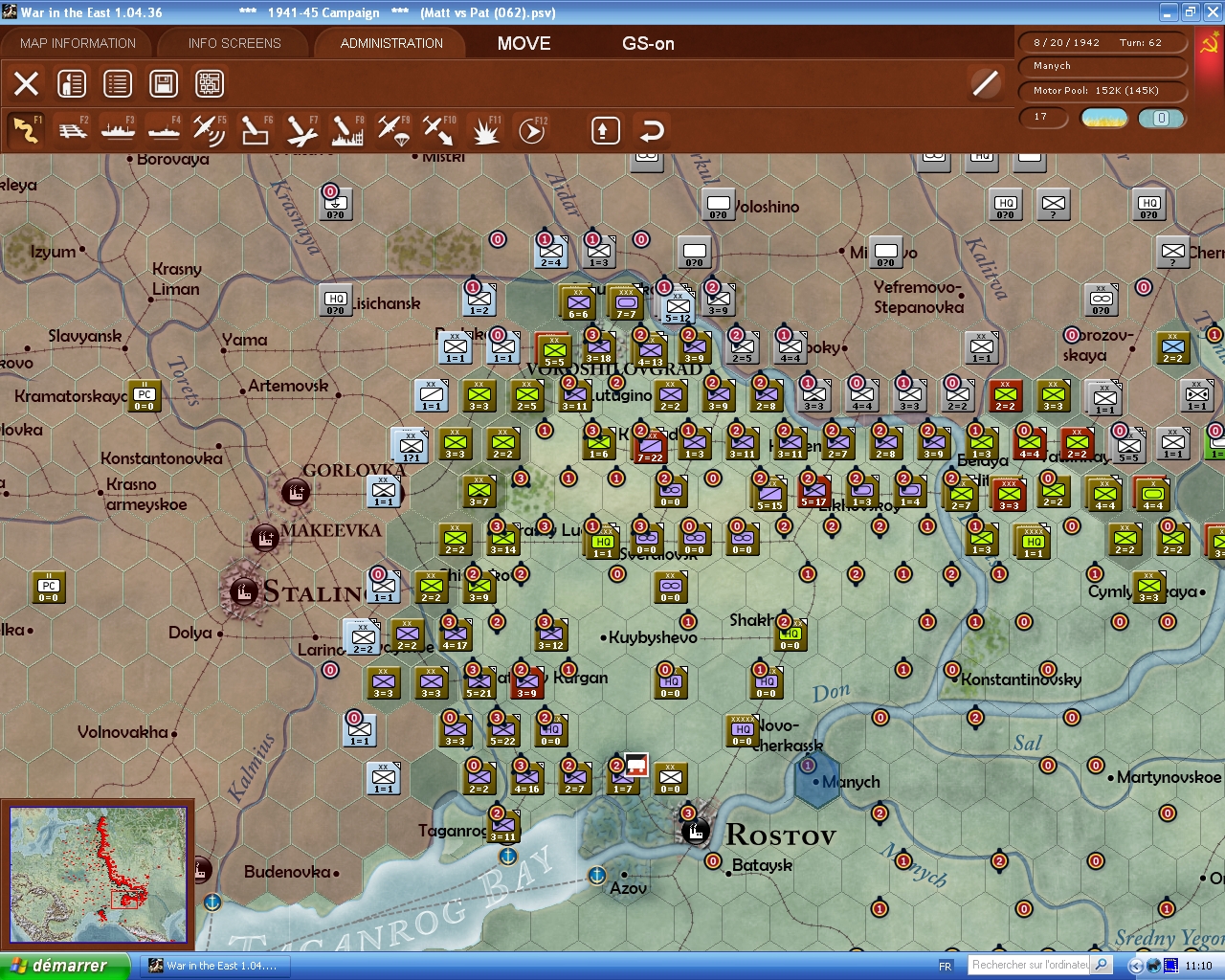
Task: Click the red rail icon north of Rostov
Action: 636,765
